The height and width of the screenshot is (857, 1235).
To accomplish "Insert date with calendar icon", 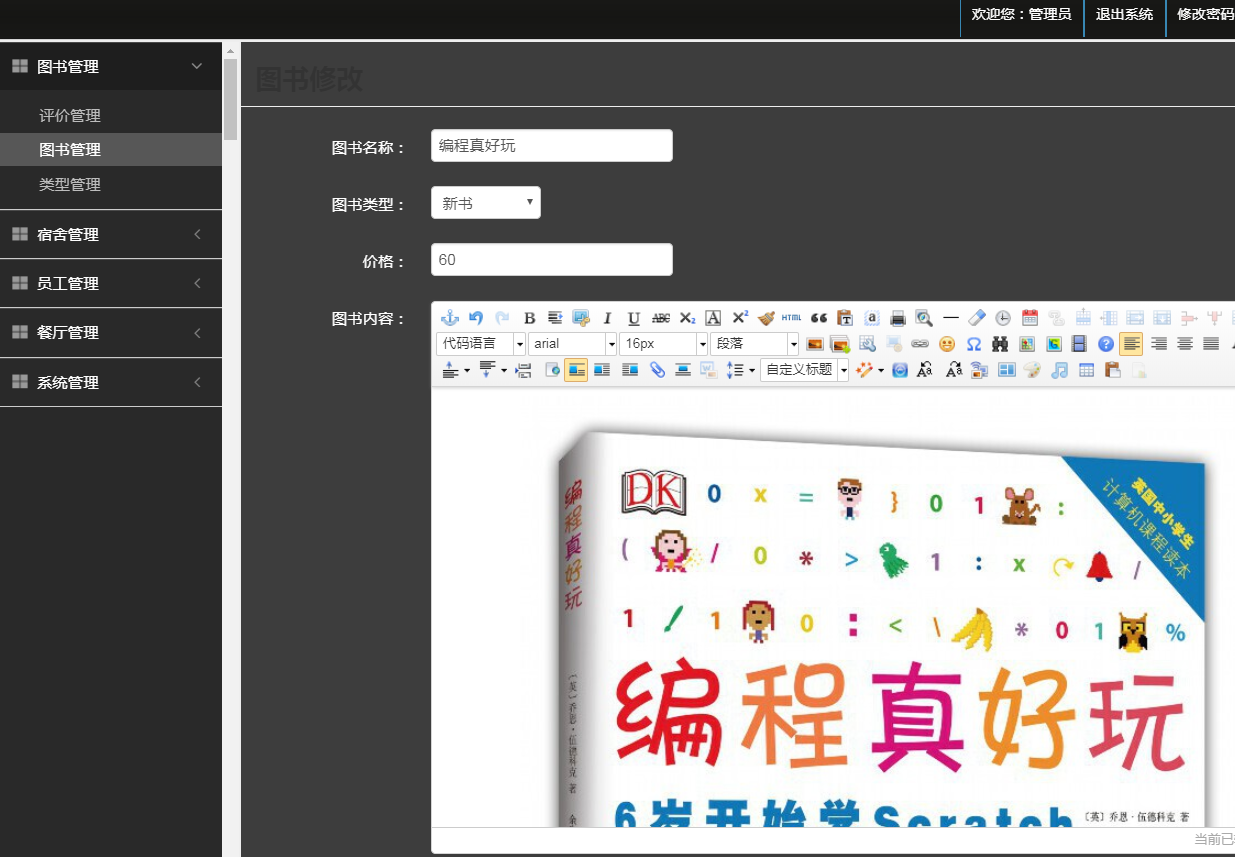I will (x=1030, y=318).
